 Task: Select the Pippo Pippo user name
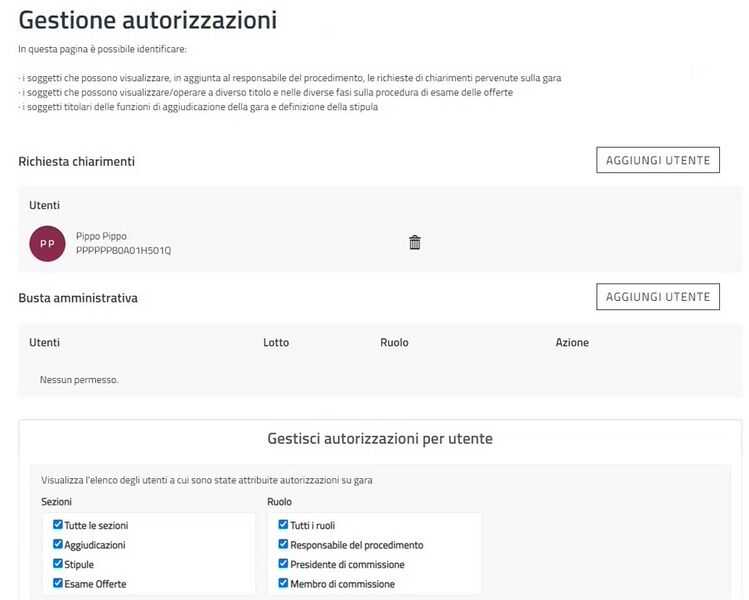(x=101, y=236)
